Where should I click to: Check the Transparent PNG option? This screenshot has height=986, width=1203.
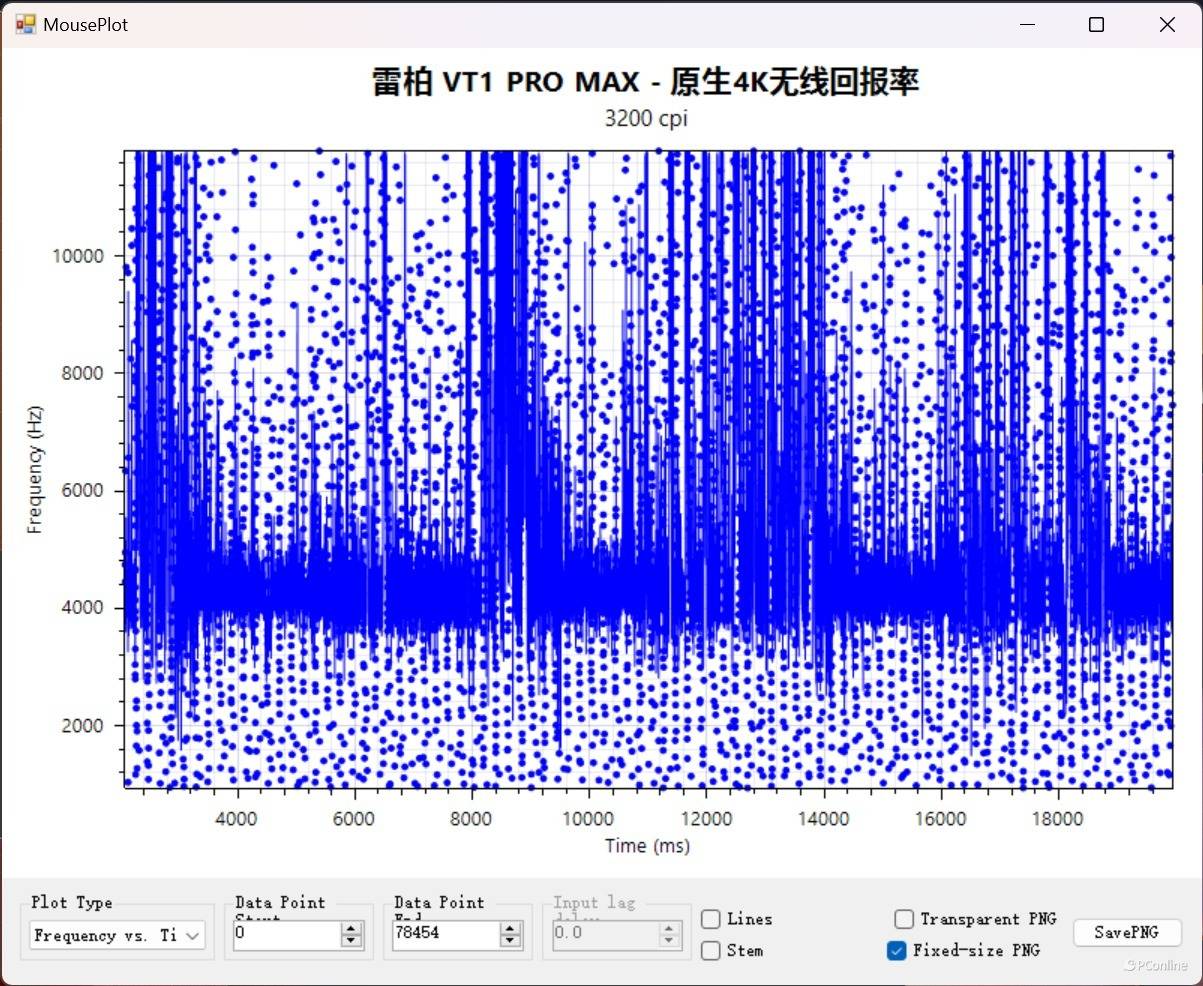(903, 919)
